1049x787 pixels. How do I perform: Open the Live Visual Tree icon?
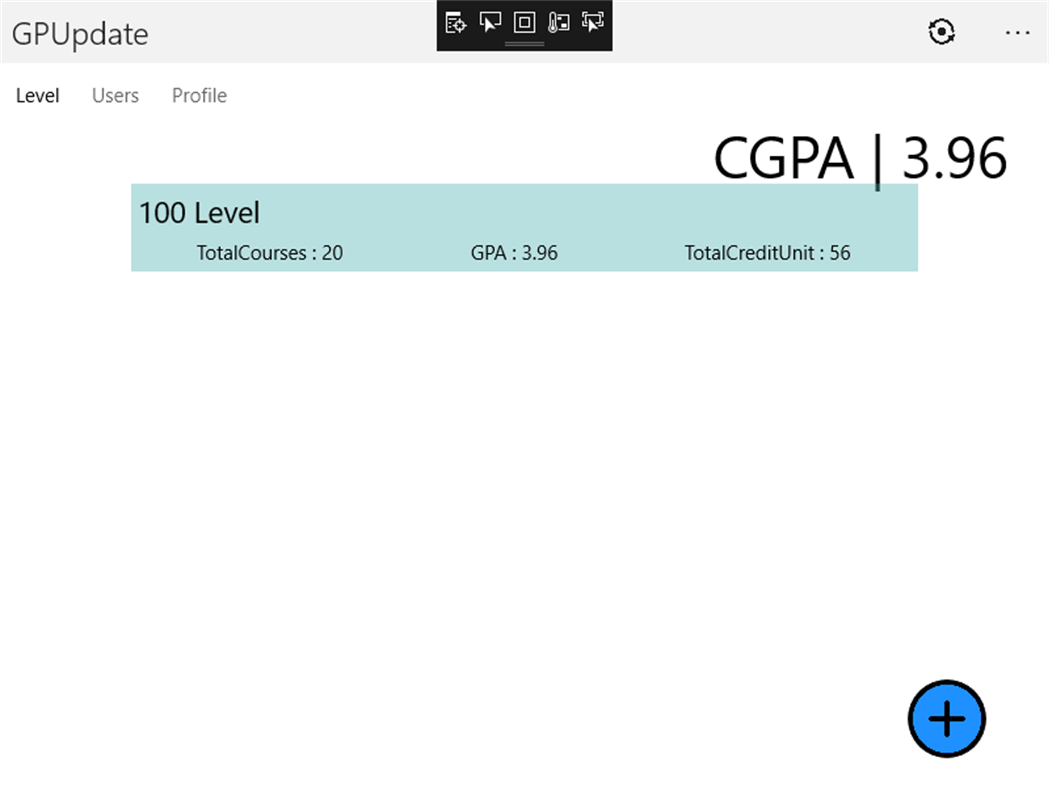tap(454, 23)
